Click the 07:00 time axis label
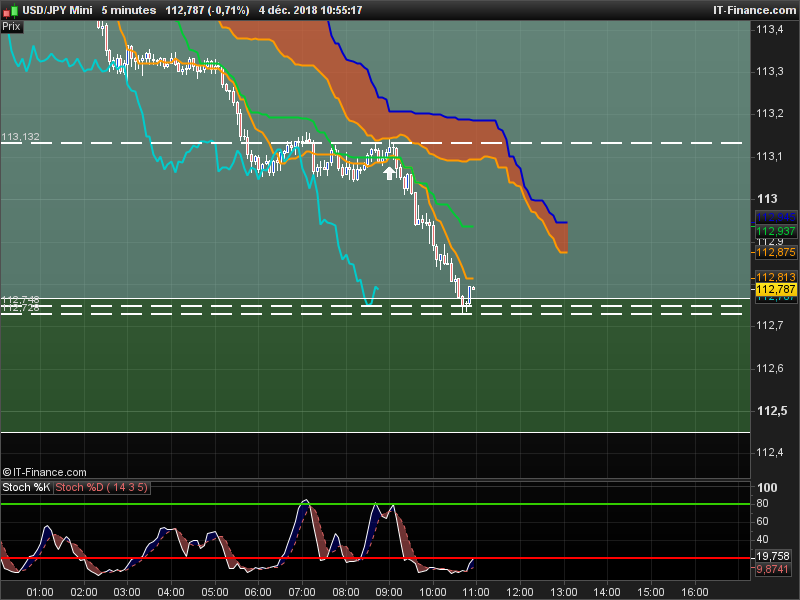Screen dimensions: 800x600 [x=302, y=592]
